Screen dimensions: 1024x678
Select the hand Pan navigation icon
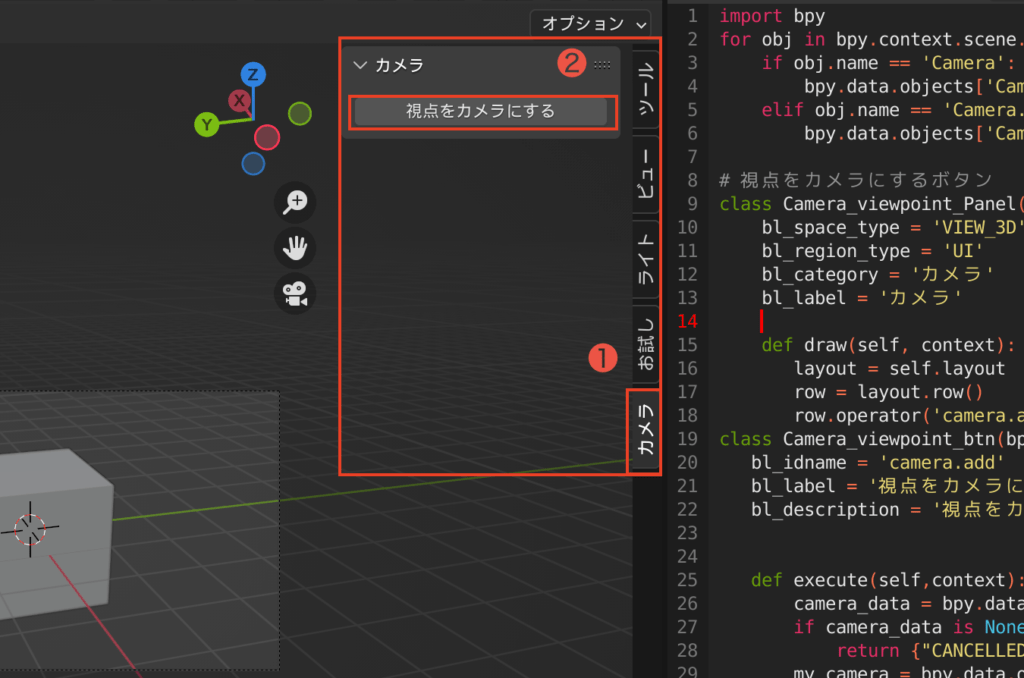click(x=294, y=248)
